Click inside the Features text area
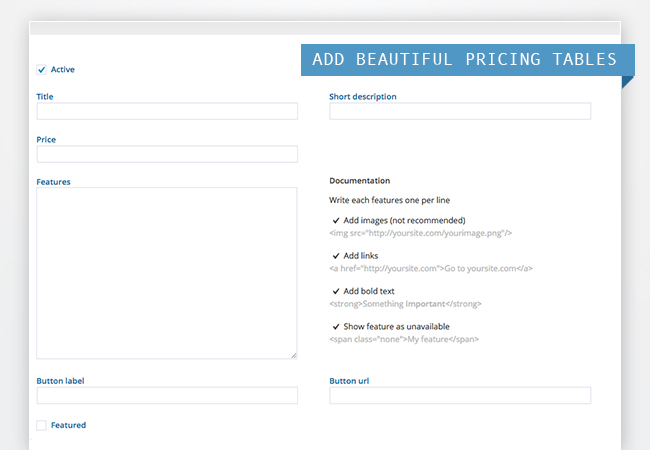650x450 pixels. 167,272
